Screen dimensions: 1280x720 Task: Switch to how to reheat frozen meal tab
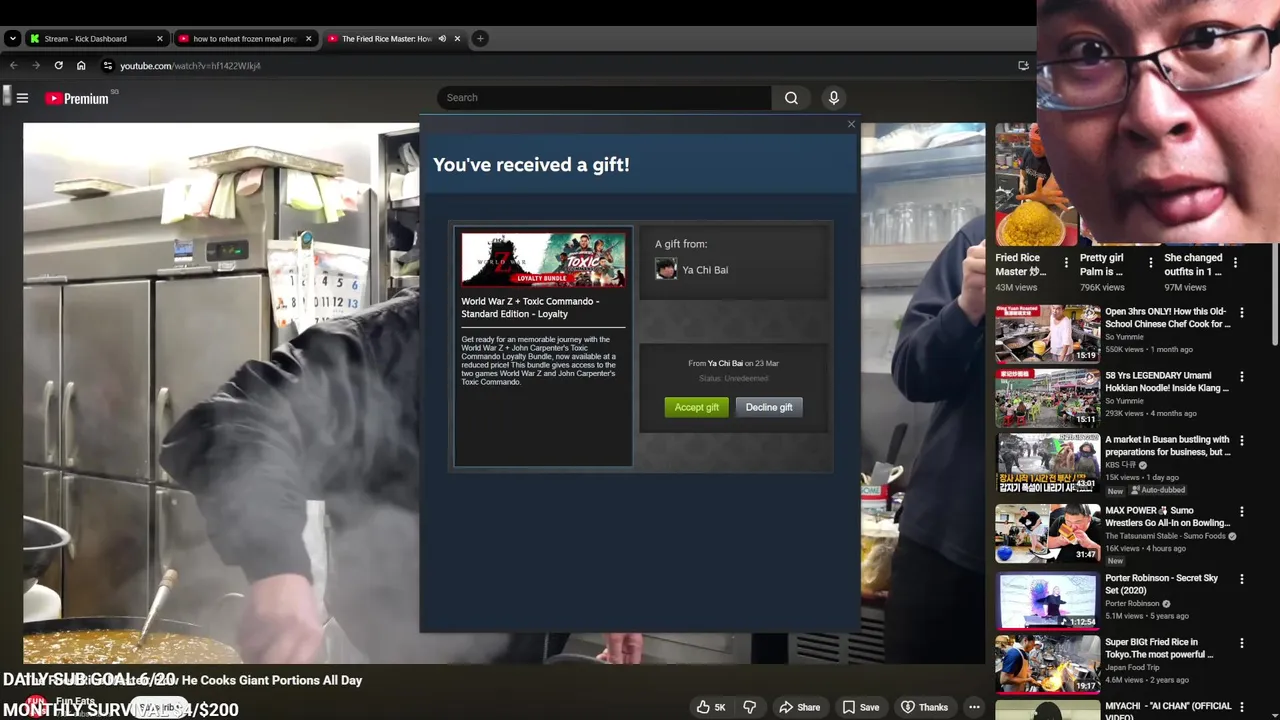243,38
